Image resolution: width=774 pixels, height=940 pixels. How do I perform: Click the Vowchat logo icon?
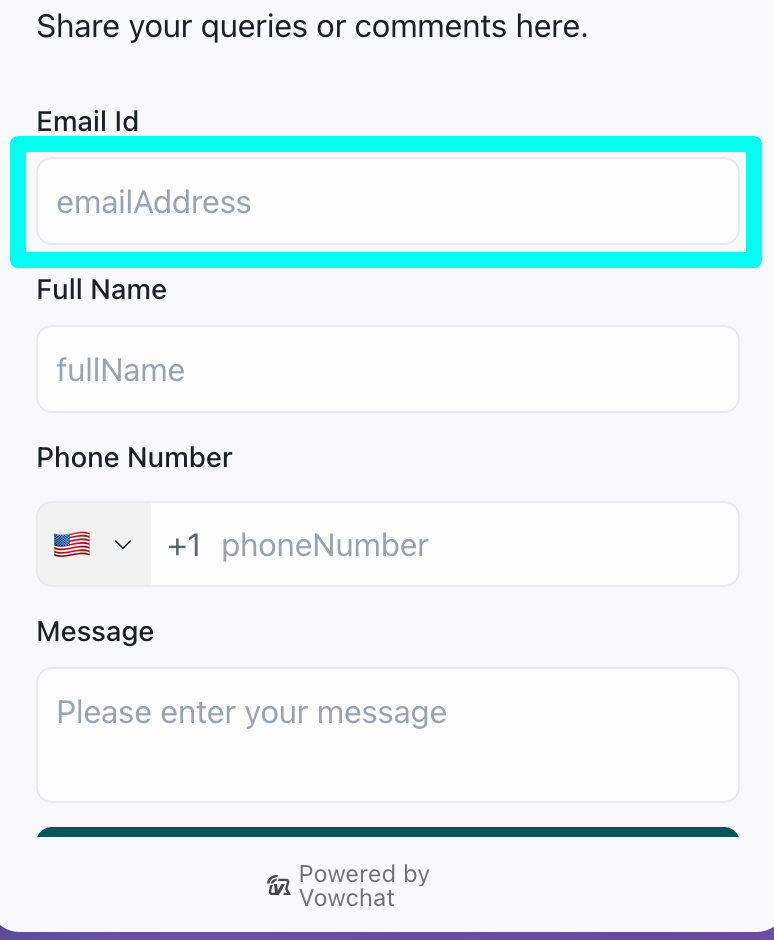coord(279,885)
